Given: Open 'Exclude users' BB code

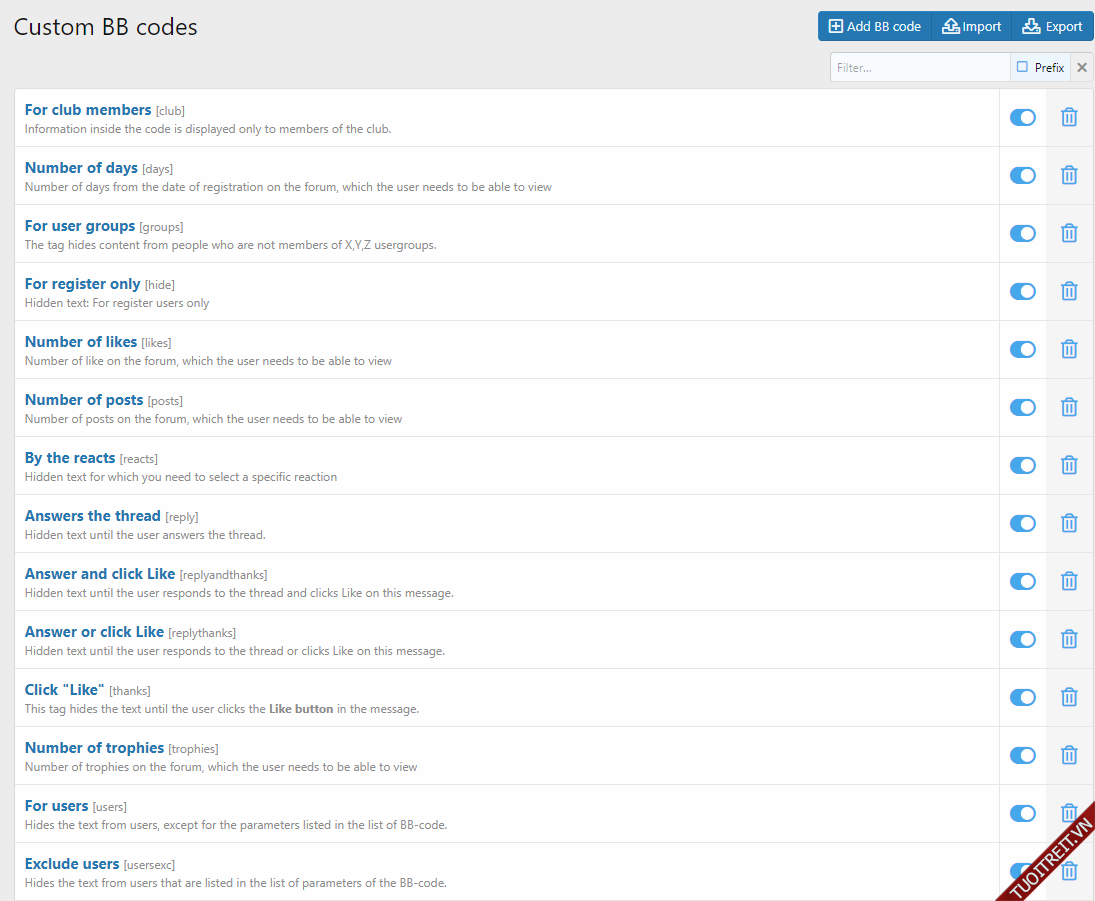Looking at the screenshot, I should [x=72, y=864].
